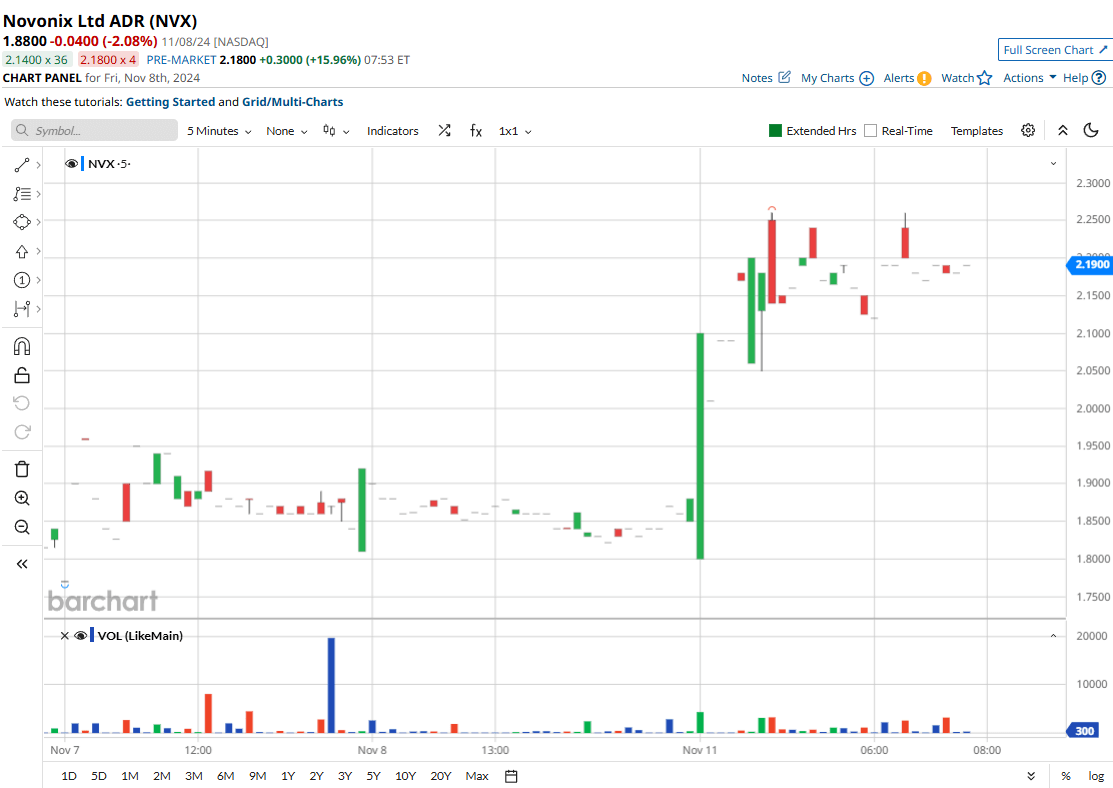Toggle the drawings lock icon
The width and height of the screenshot is (1113, 788).
pyautogui.click(x=22, y=375)
